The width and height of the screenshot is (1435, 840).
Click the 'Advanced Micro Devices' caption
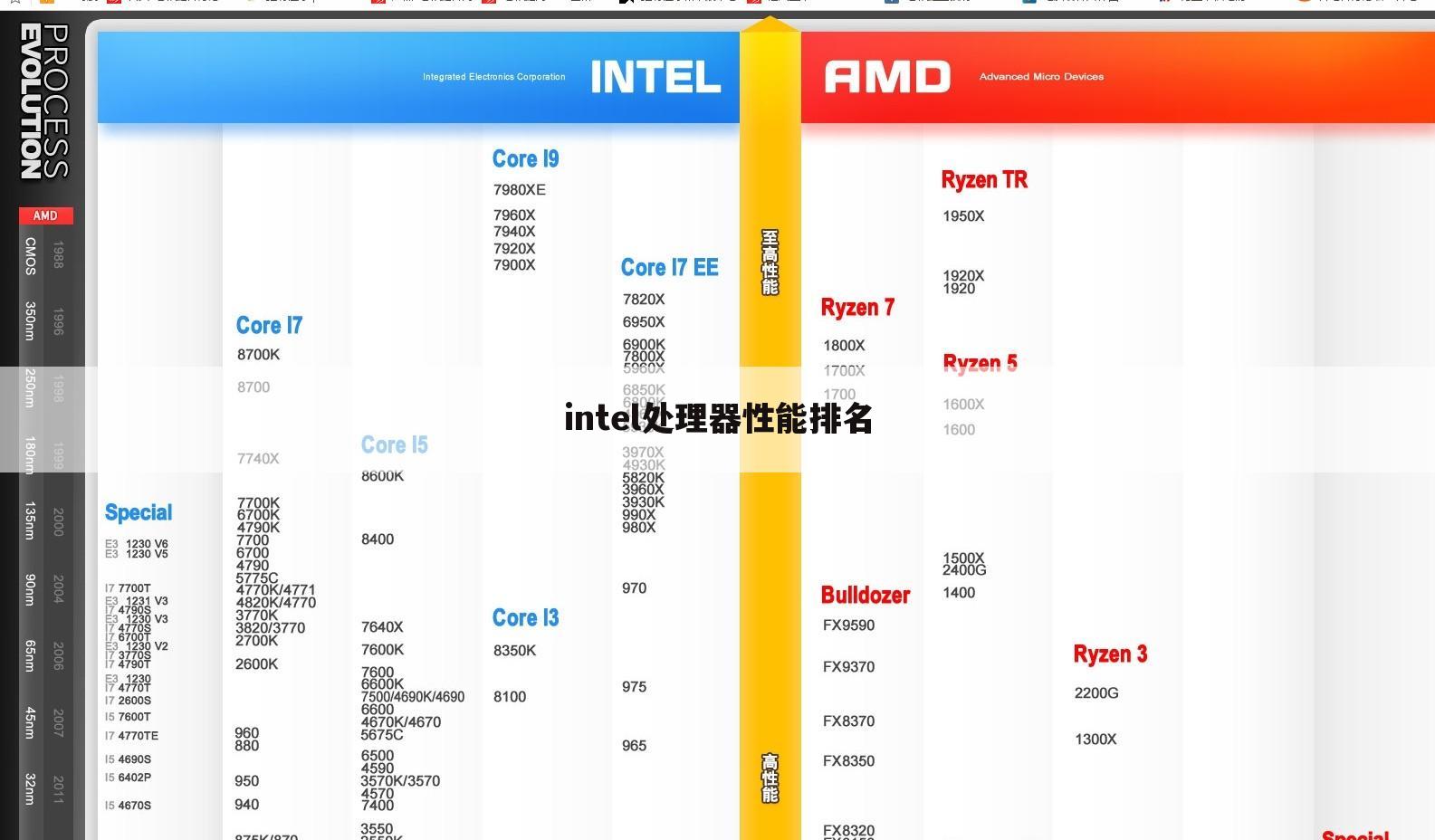(1041, 77)
